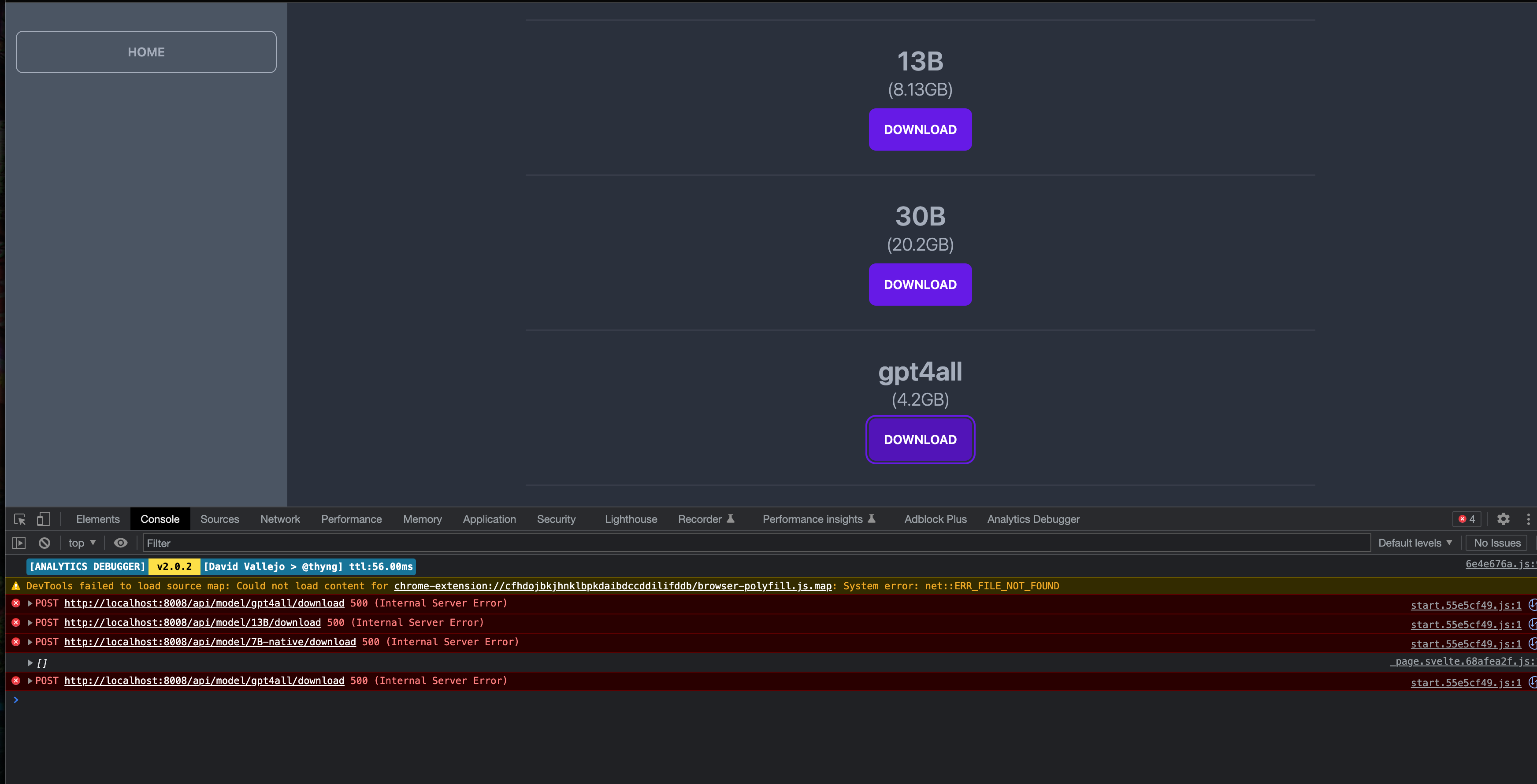Click the Recorder tab flask icon
Screen dimensions: 1537x784
730,519
